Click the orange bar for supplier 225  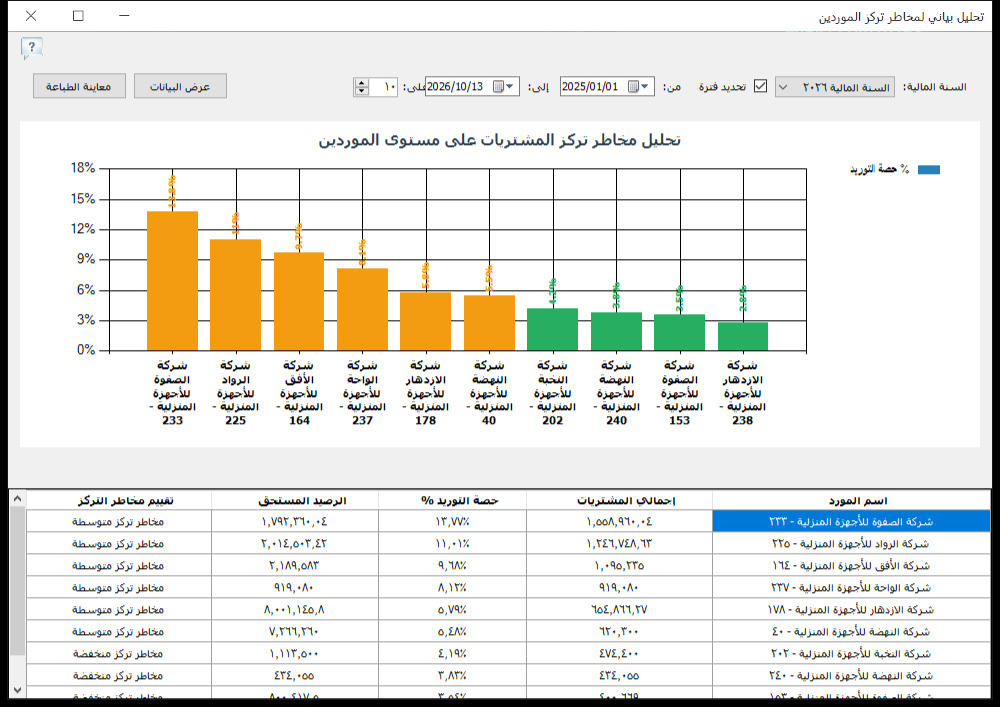[x=235, y=295]
